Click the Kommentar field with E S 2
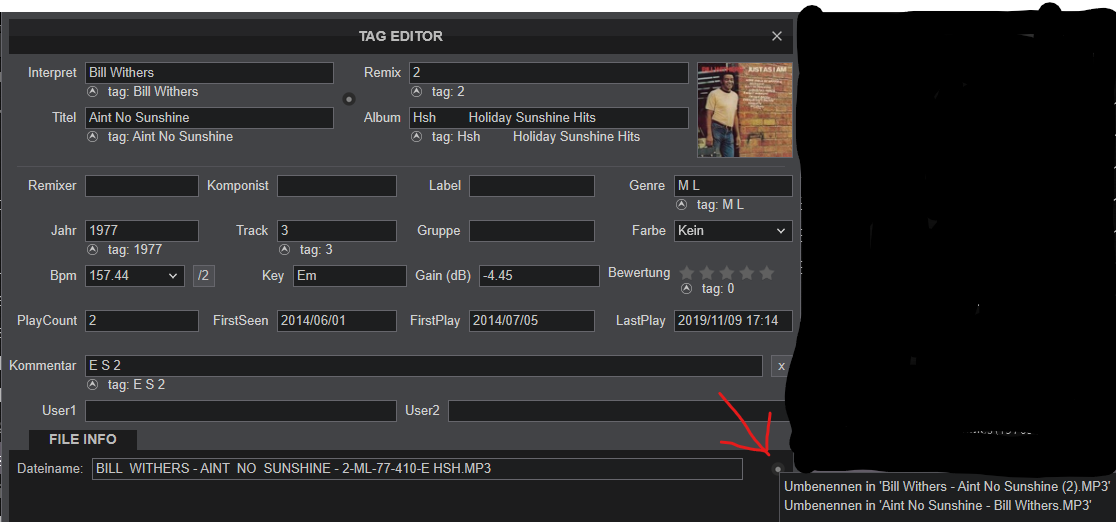Image resolution: width=1116 pixels, height=522 pixels. [x=423, y=366]
